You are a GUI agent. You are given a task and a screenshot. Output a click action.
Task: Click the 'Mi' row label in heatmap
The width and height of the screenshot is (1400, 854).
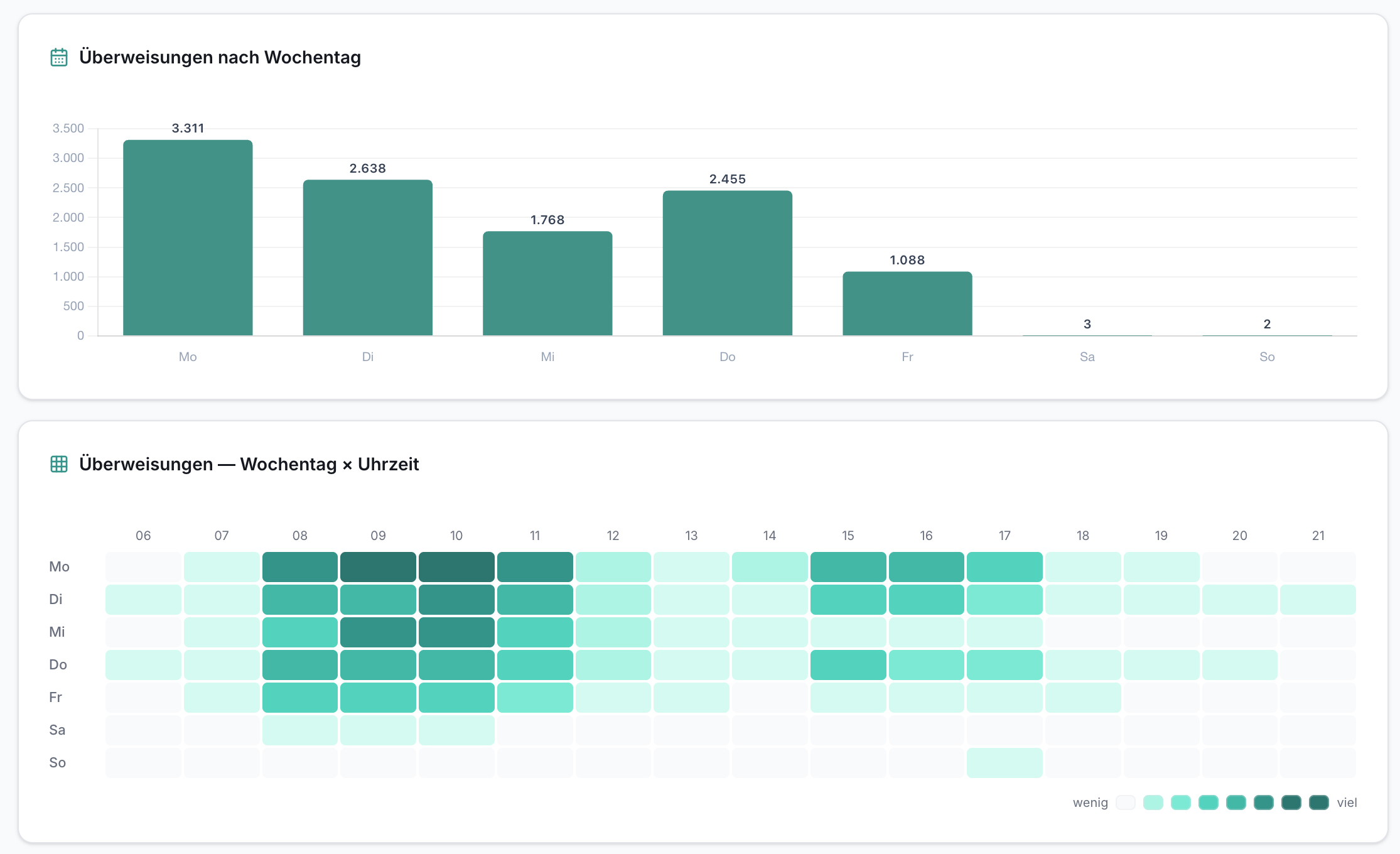[57, 632]
